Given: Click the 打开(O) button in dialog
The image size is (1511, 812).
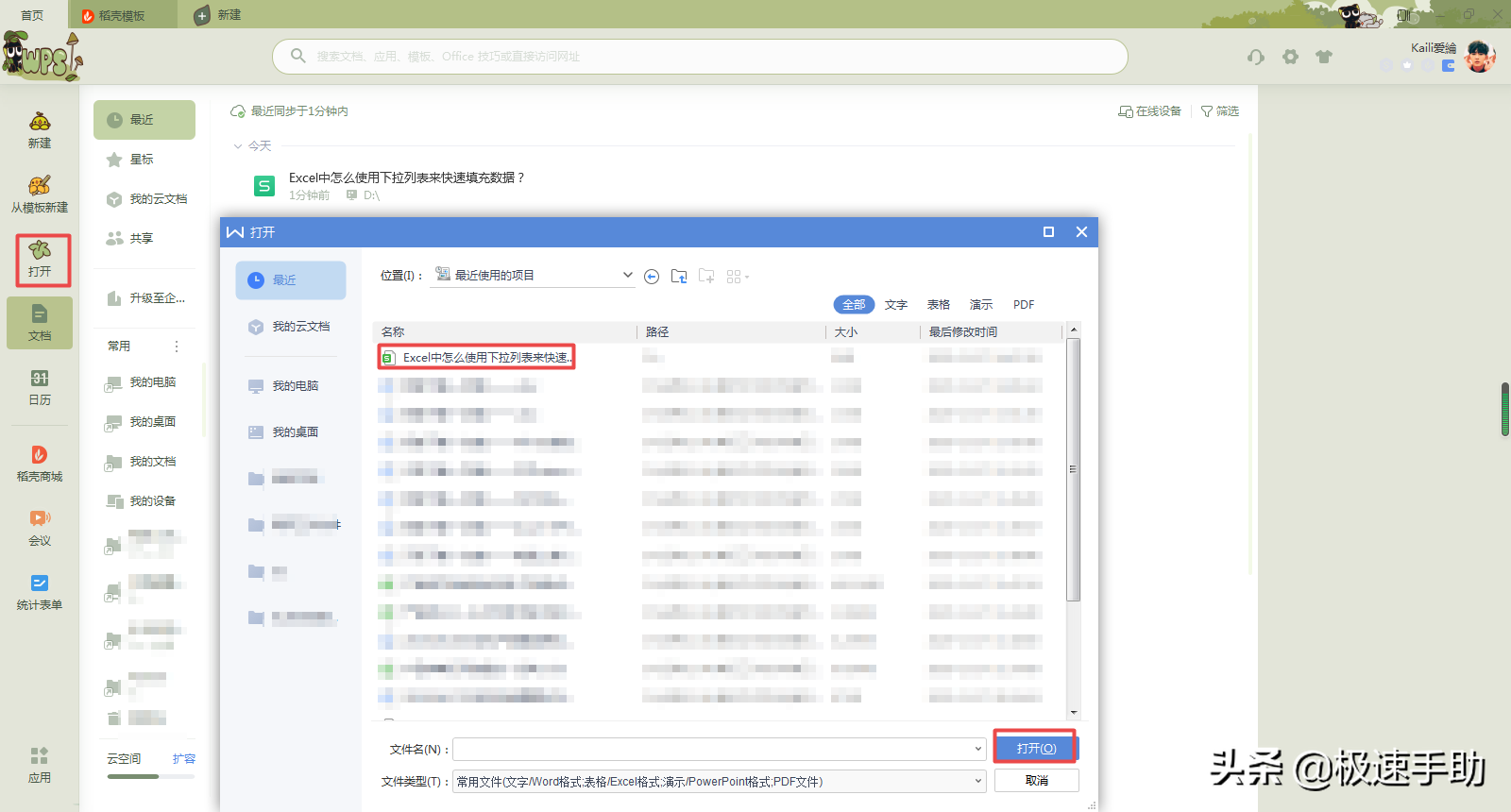Looking at the screenshot, I should [x=1036, y=748].
